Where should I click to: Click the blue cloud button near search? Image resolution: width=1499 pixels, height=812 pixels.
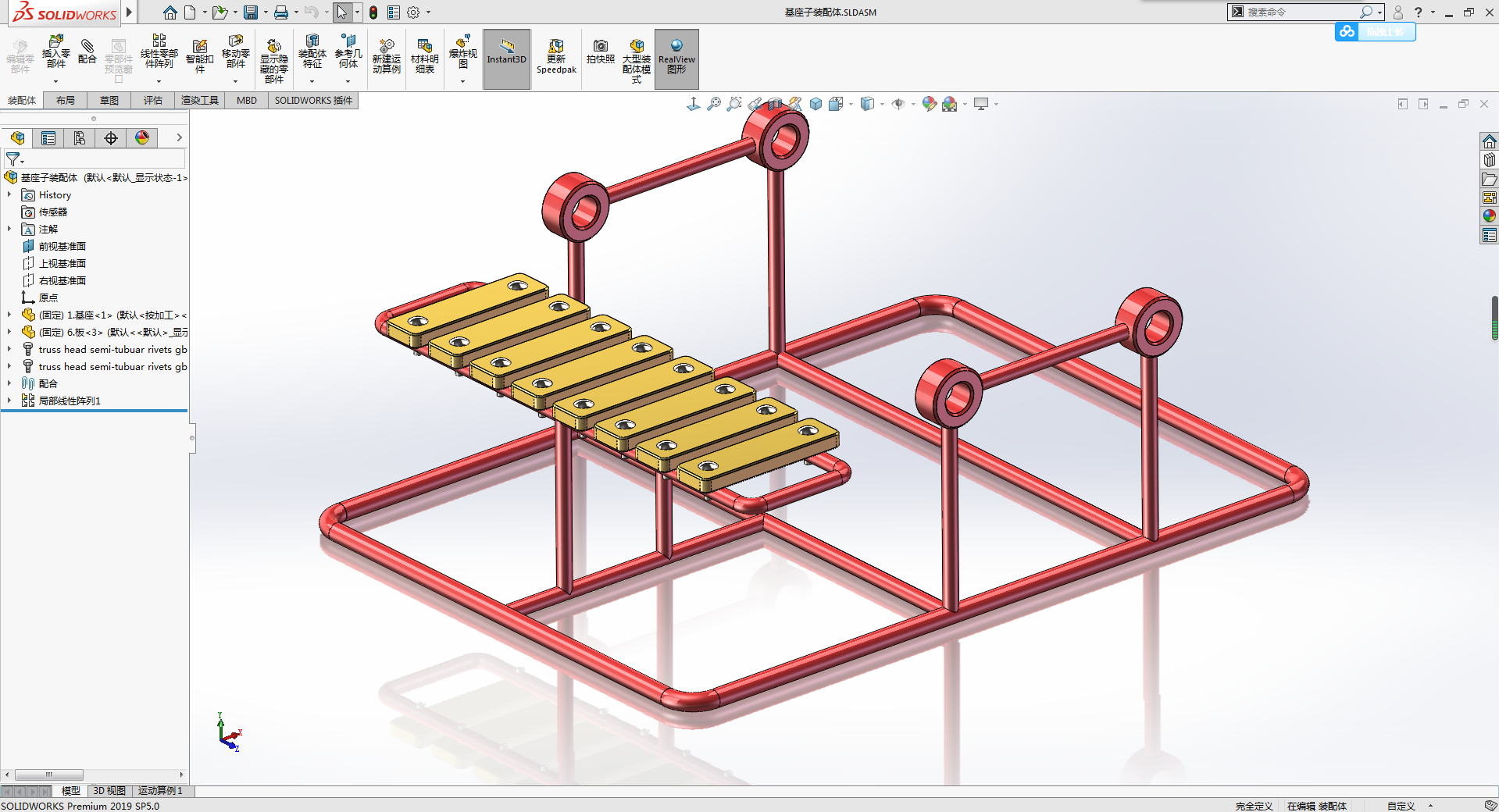coord(1346,31)
